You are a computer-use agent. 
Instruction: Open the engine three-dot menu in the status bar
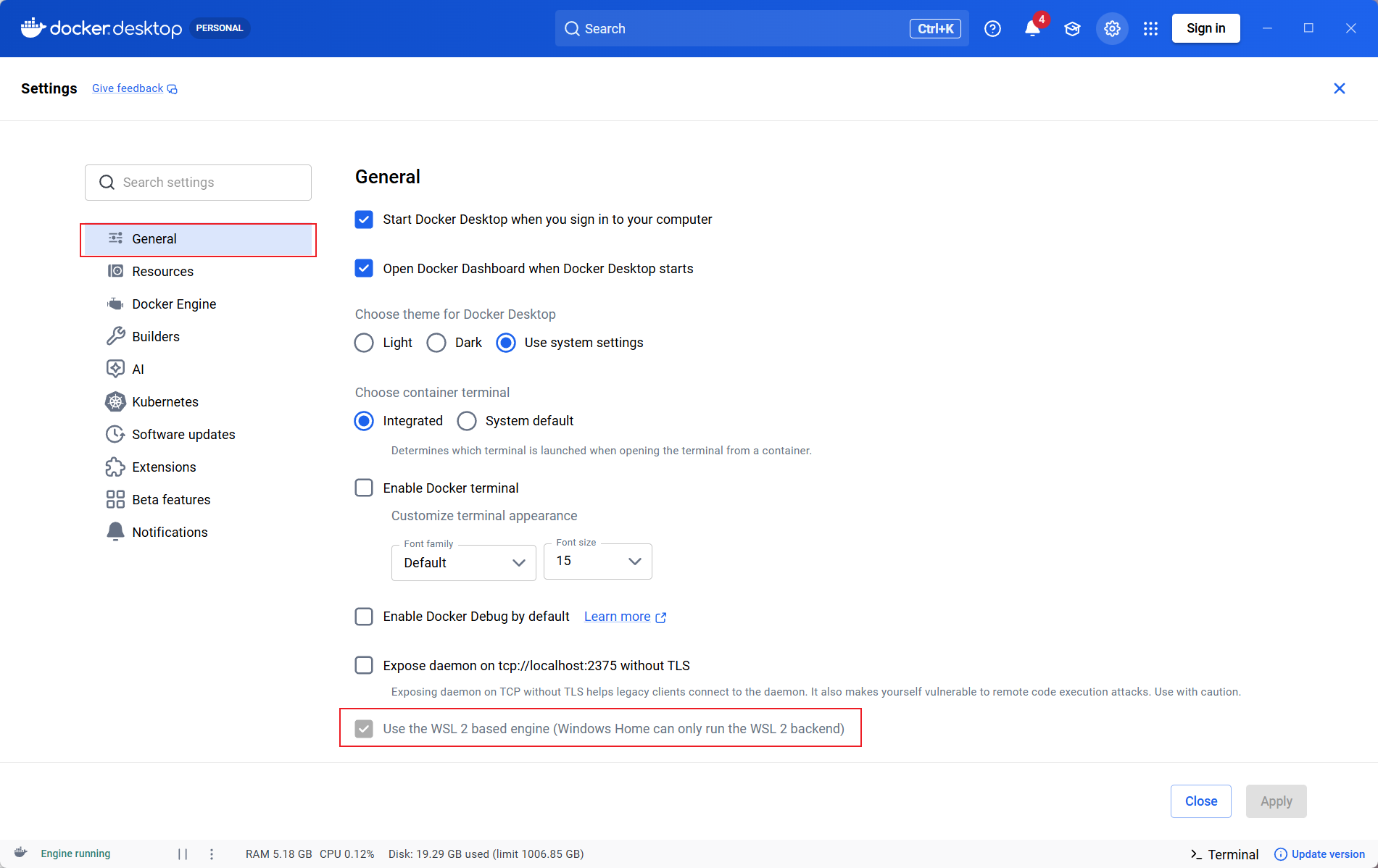[212, 854]
